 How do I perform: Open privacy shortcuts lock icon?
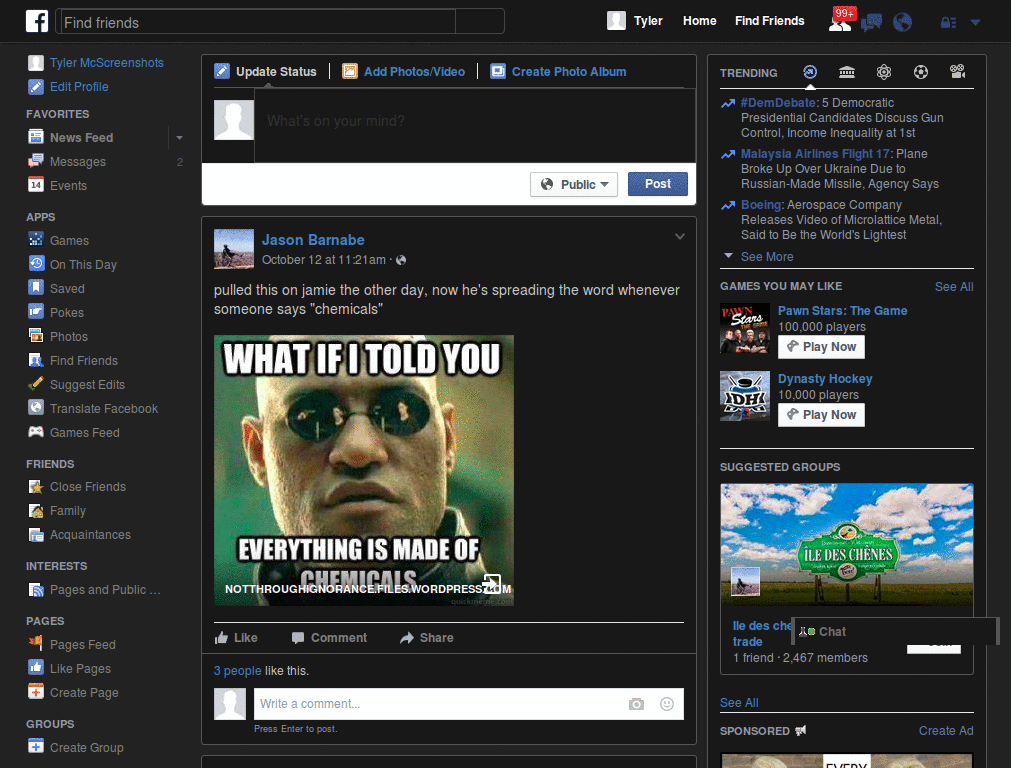(x=948, y=23)
